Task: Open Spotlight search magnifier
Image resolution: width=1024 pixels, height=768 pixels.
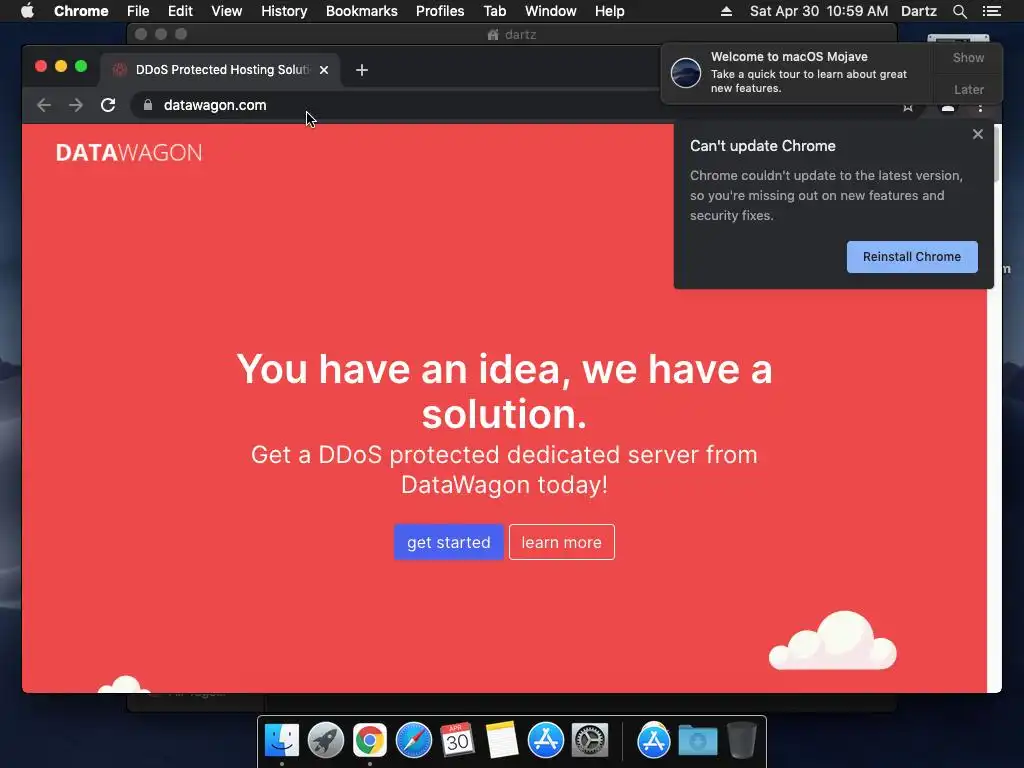Action: (x=959, y=11)
